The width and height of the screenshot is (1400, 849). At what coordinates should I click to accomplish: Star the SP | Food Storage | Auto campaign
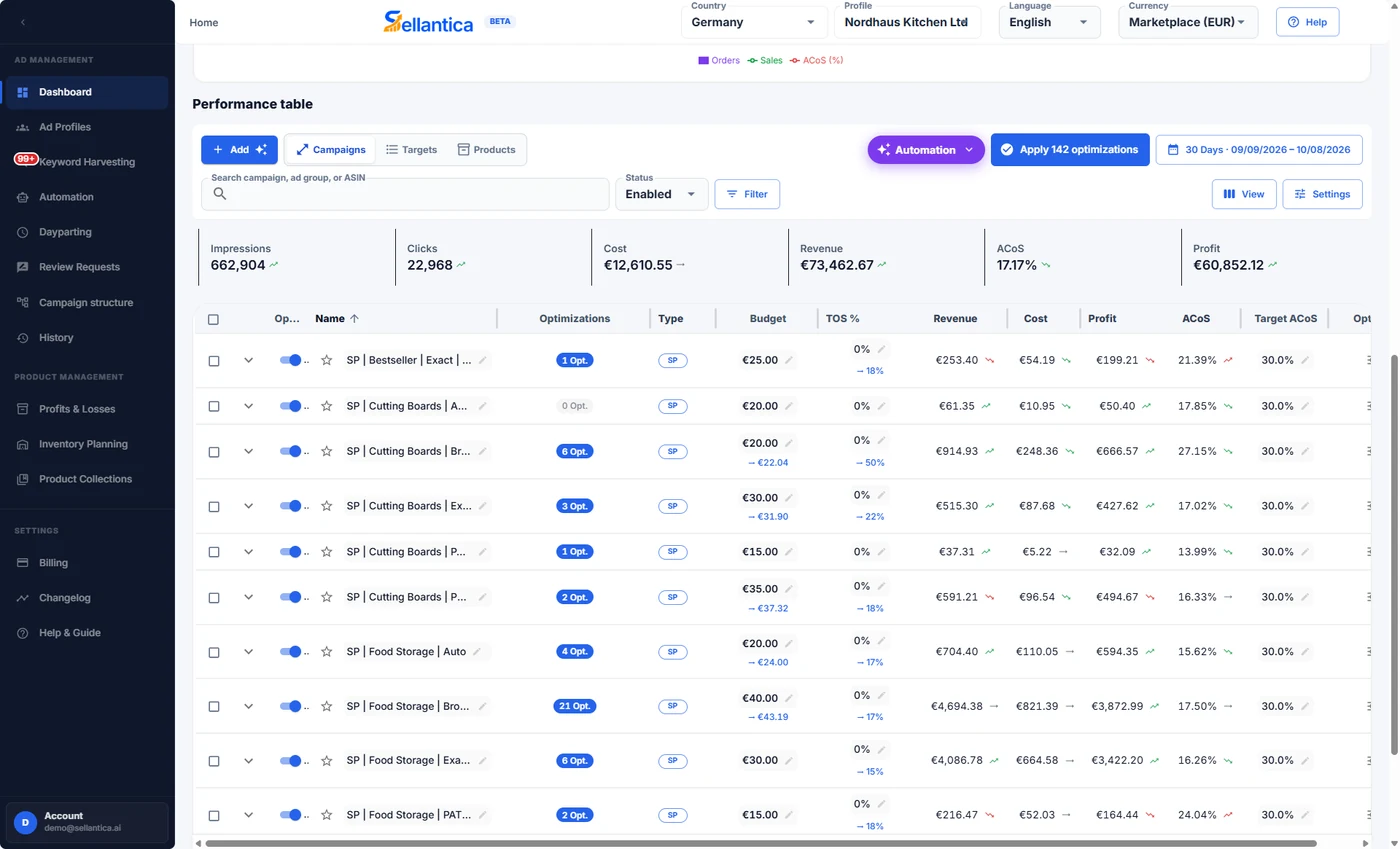tap(326, 652)
